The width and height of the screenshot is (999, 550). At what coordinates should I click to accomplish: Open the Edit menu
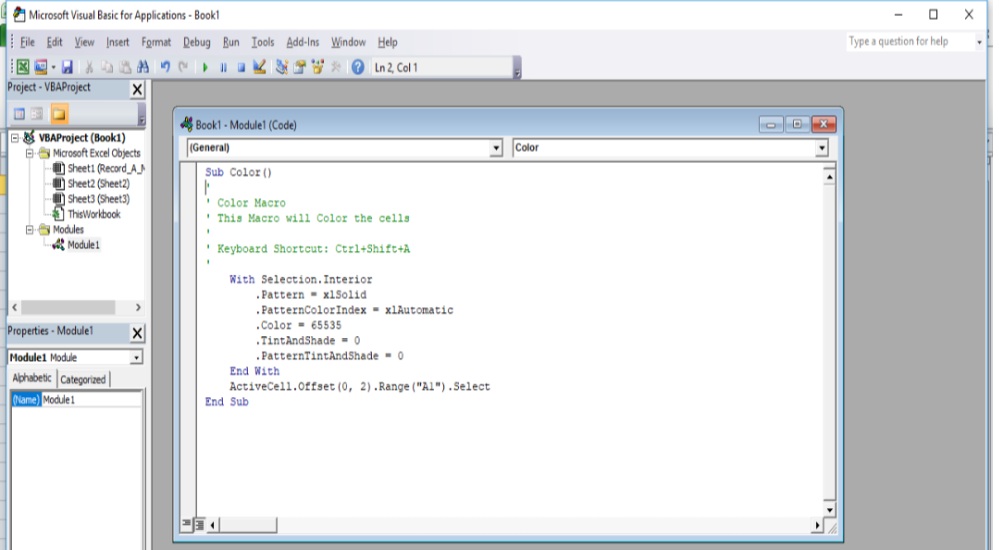pyautogui.click(x=54, y=42)
